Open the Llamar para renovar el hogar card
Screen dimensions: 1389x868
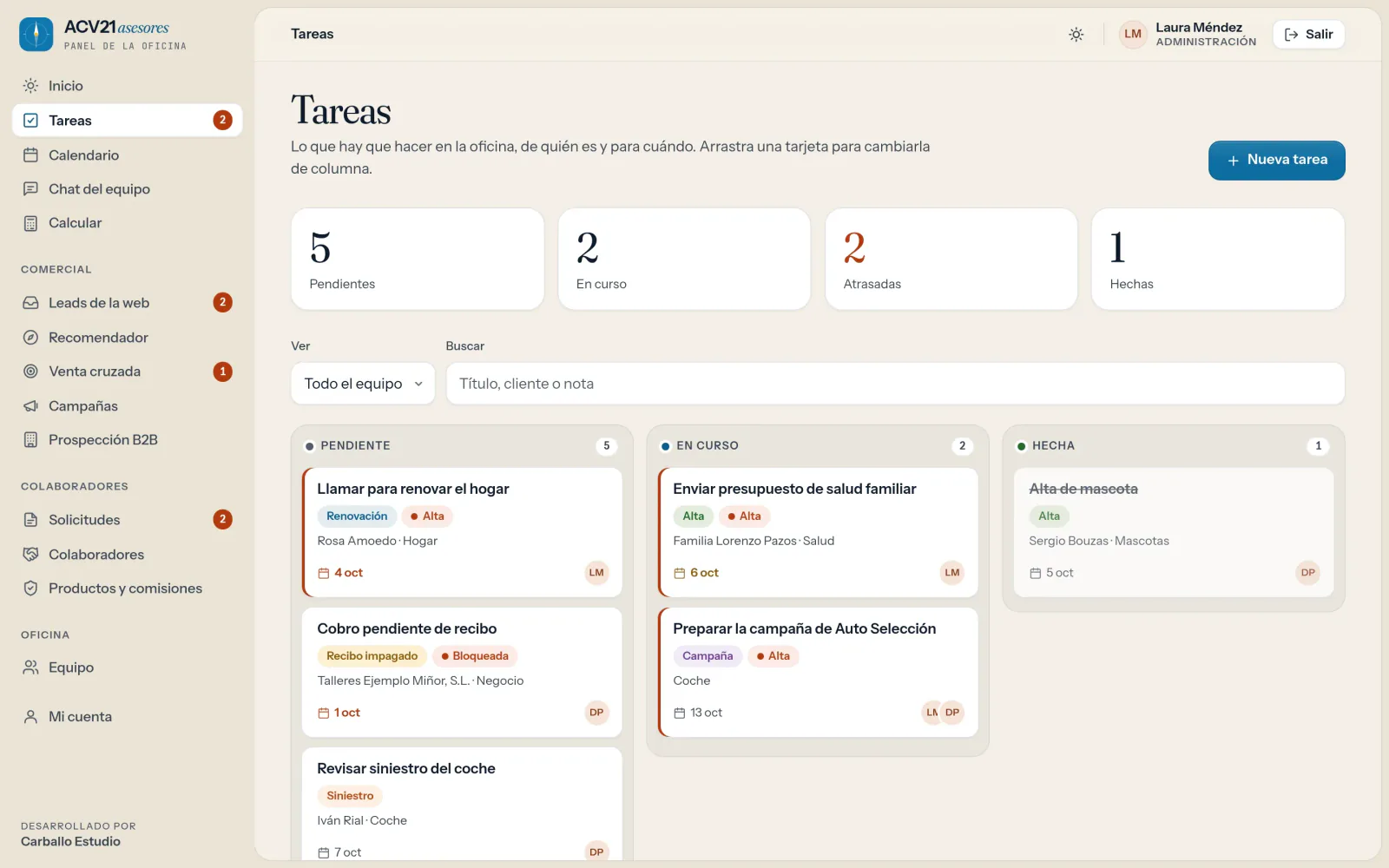[x=462, y=532]
